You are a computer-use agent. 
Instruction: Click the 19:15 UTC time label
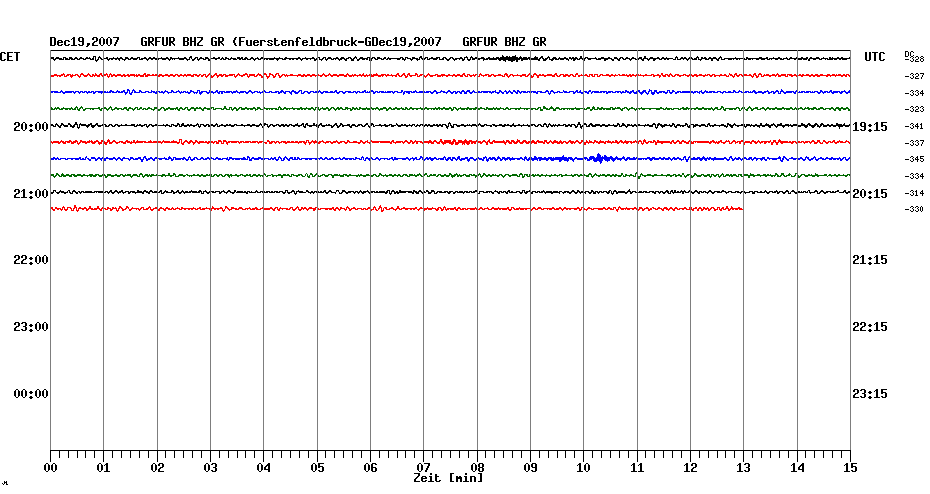[x=870, y=127]
